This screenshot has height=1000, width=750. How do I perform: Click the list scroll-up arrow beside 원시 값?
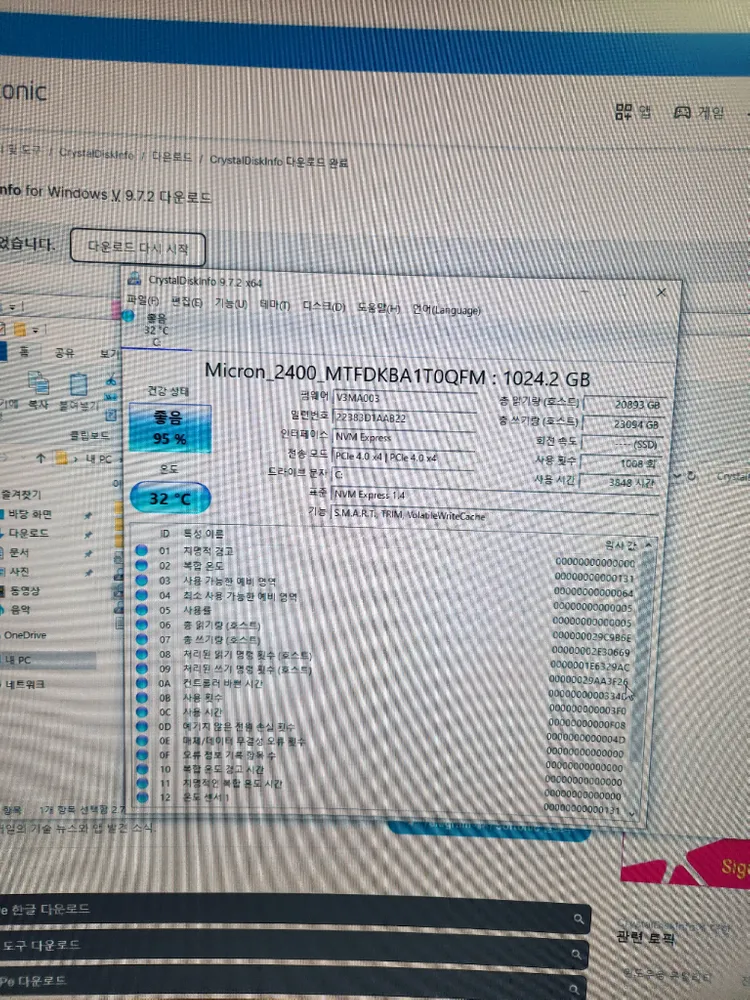[649, 545]
